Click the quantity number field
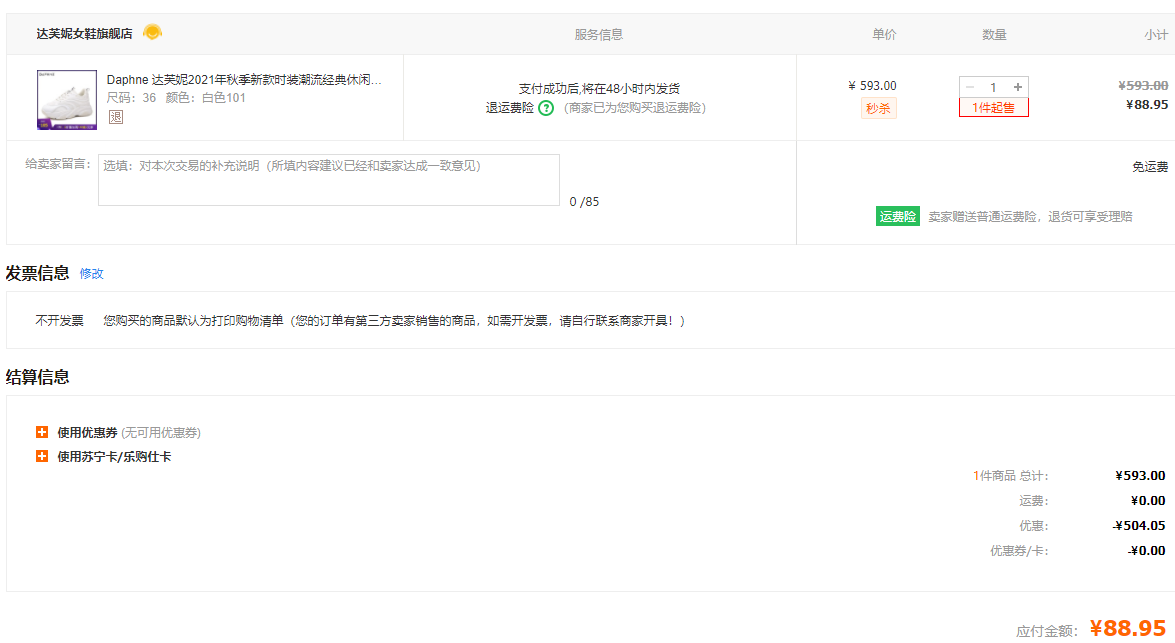This screenshot has width=1175, height=643. (993, 88)
